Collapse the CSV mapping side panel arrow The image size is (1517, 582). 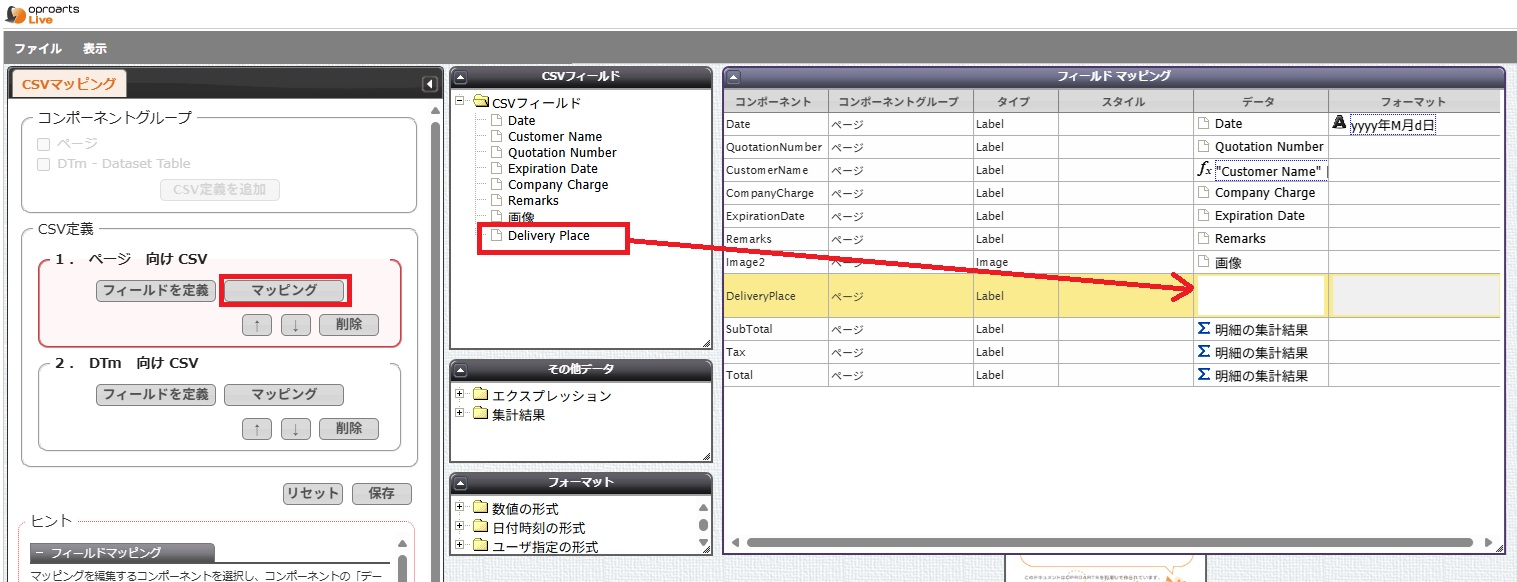428,85
